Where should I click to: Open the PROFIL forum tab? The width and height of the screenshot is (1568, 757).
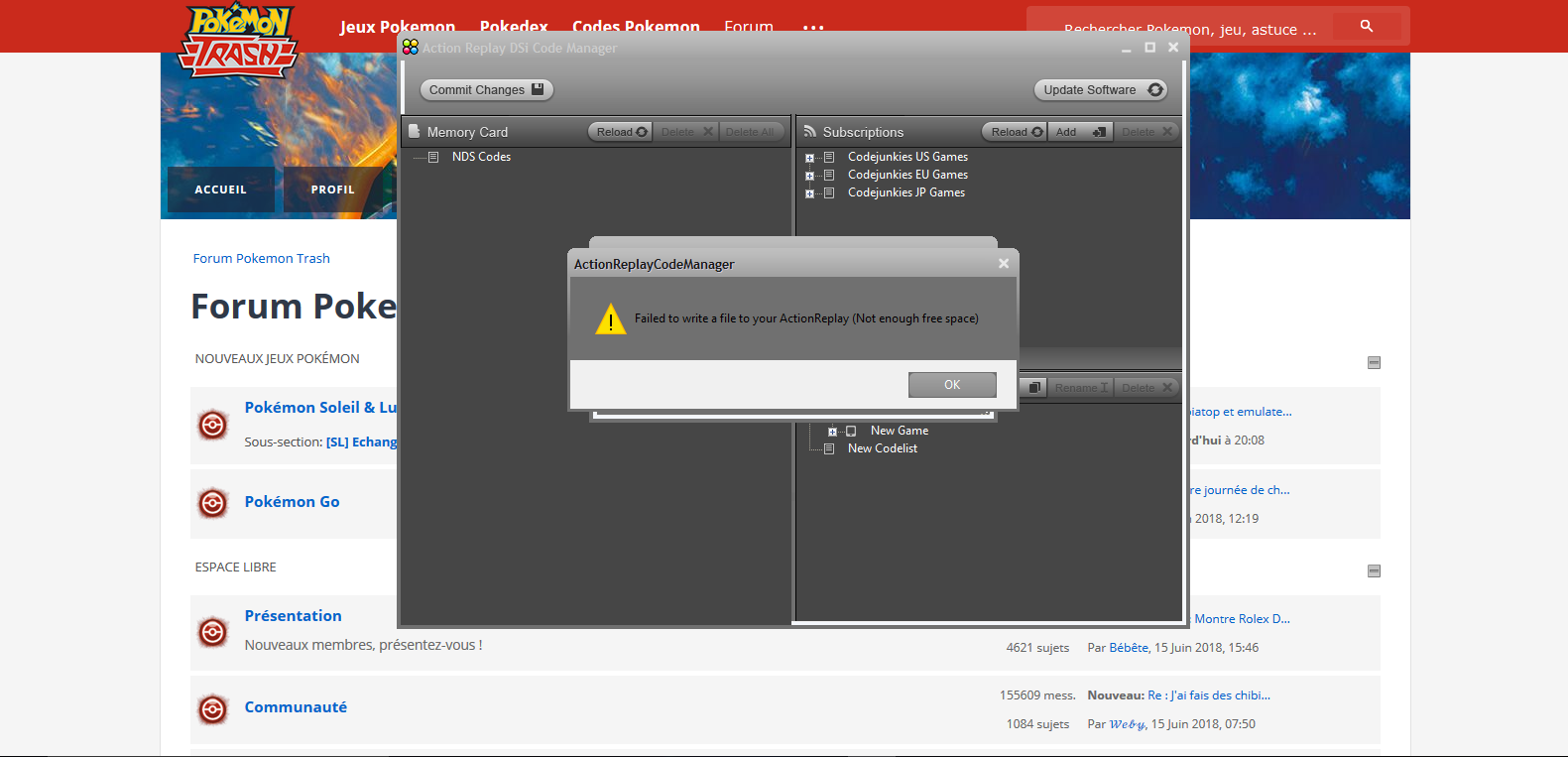coord(333,189)
